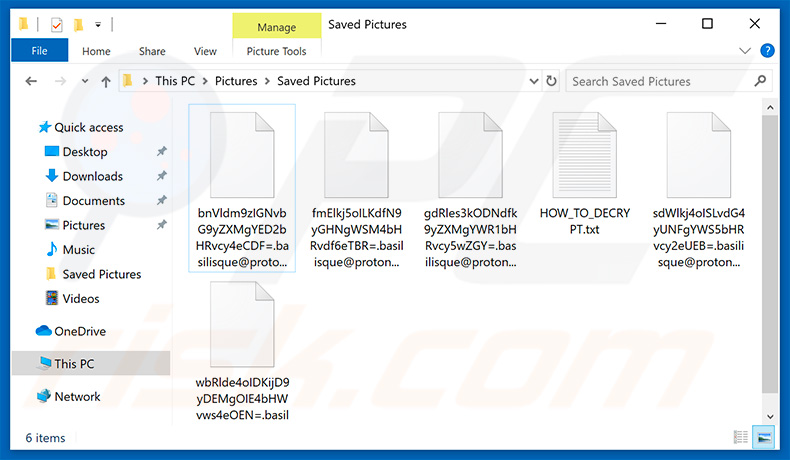Open Customize Quick Access Toolbar dropdown
Screen dimensions: 790x460
(x=98, y=24)
